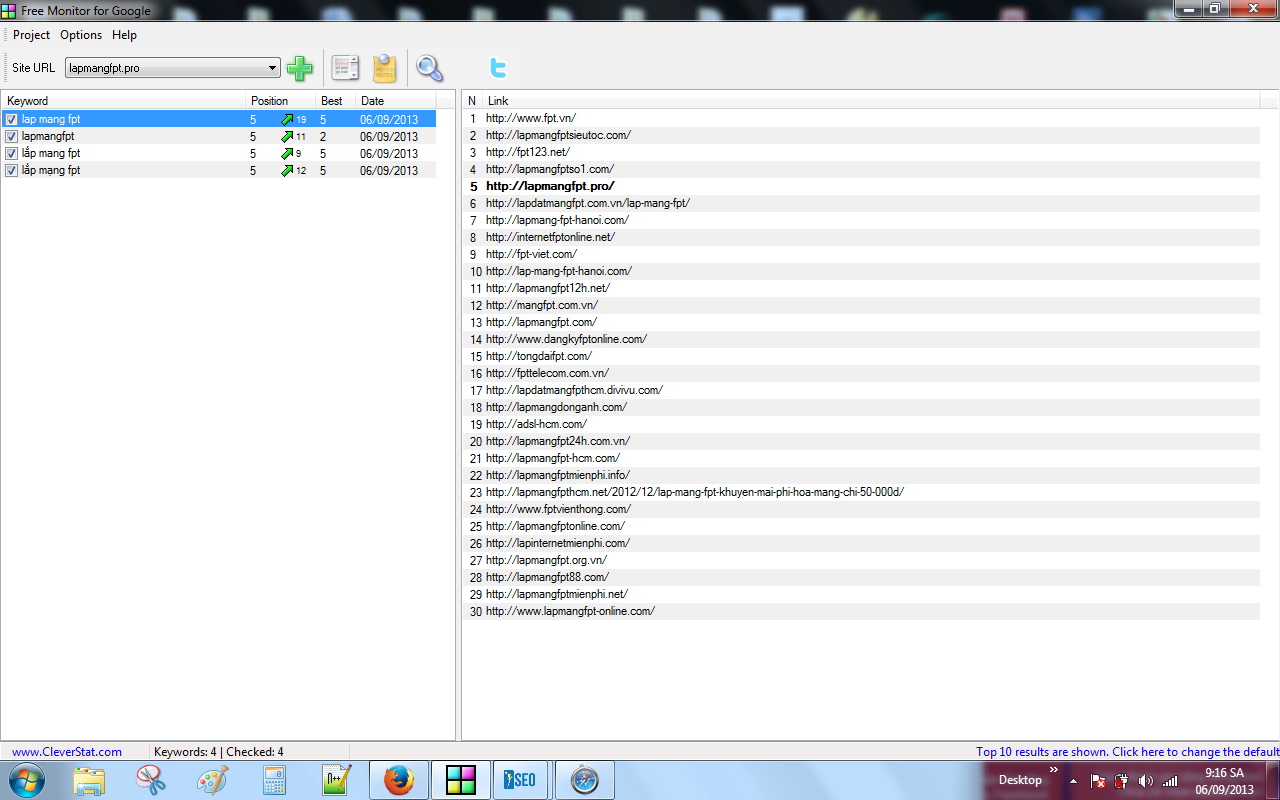Visit the www.CleverStat.com link
The height and width of the screenshot is (800, 1280).
point(67,752)
